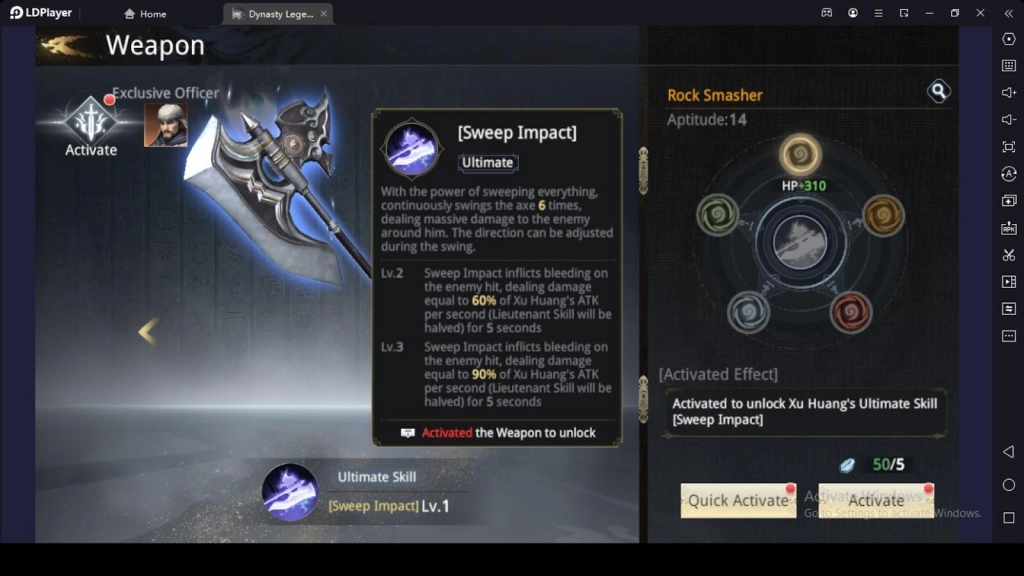The height and width of the screenshot is (576, 1024).
Task: Switch to the Home tab
Action: point(145,14)
